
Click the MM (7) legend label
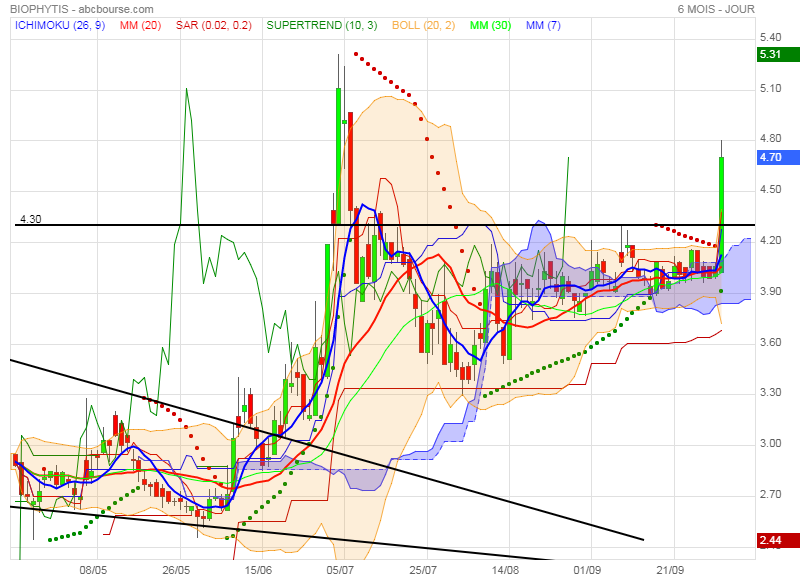pyautogui.click(x=543, y=25)
